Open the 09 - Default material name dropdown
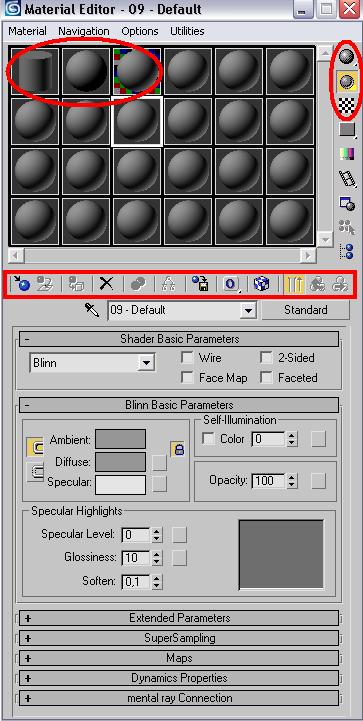The height and width of the screenshot is (721, 363). (248, 310)
